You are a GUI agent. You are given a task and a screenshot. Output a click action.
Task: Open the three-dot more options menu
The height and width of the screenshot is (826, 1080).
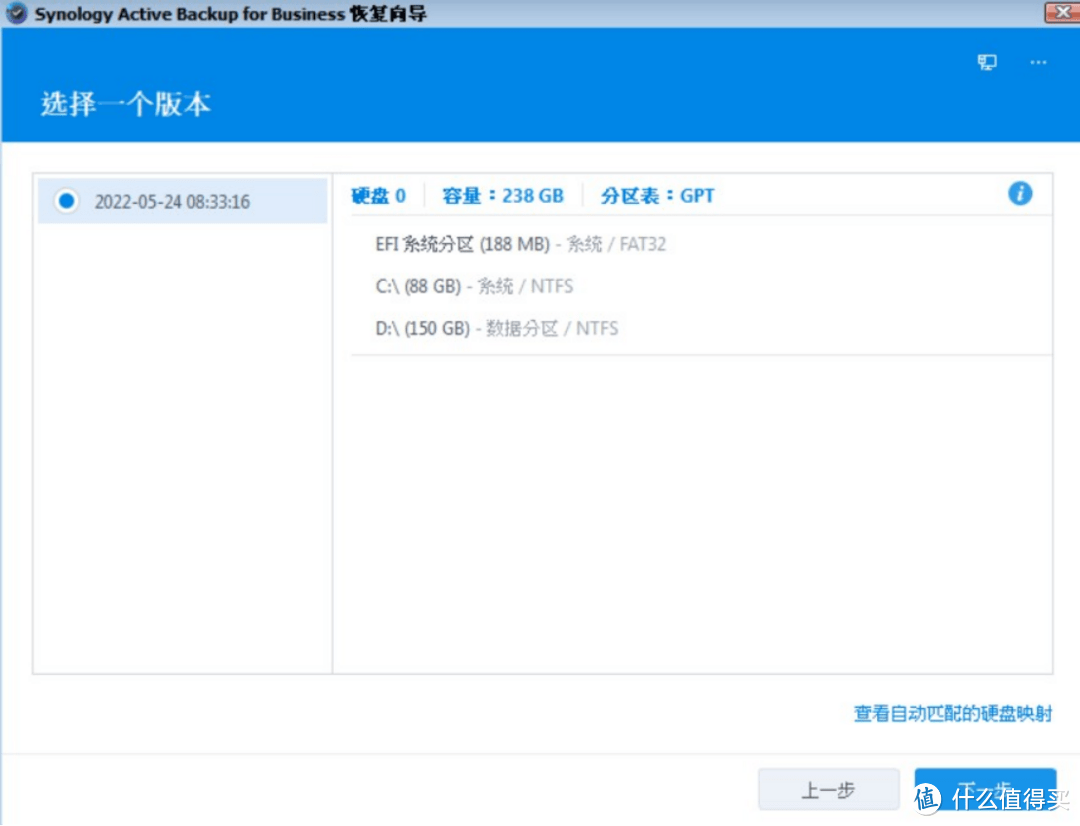point(1038,62)
